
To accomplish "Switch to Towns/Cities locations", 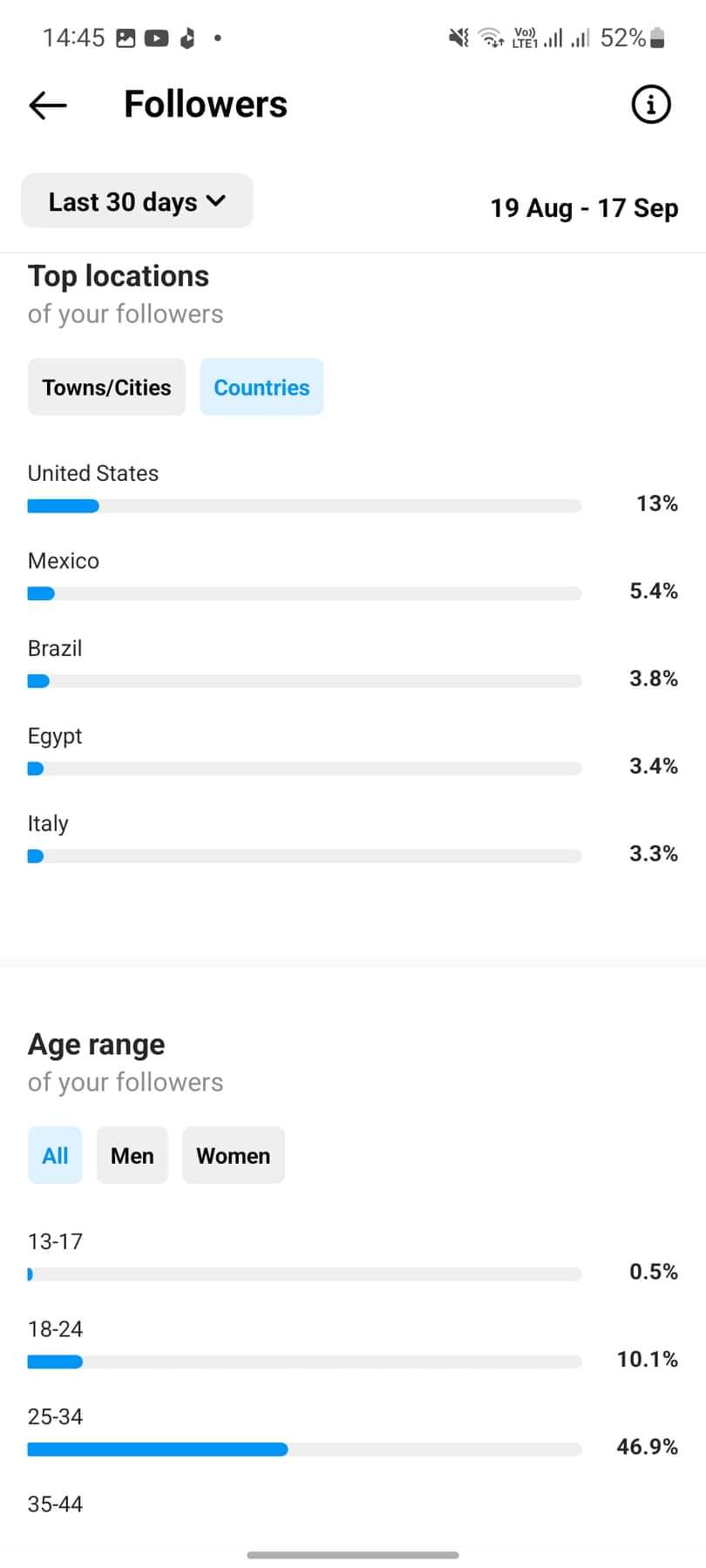I will tap(106, 387).
